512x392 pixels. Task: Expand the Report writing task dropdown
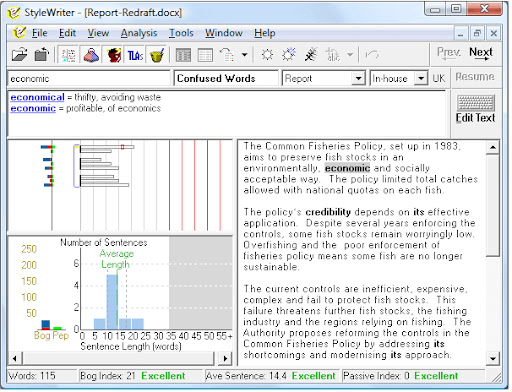(x=358, y=79)
